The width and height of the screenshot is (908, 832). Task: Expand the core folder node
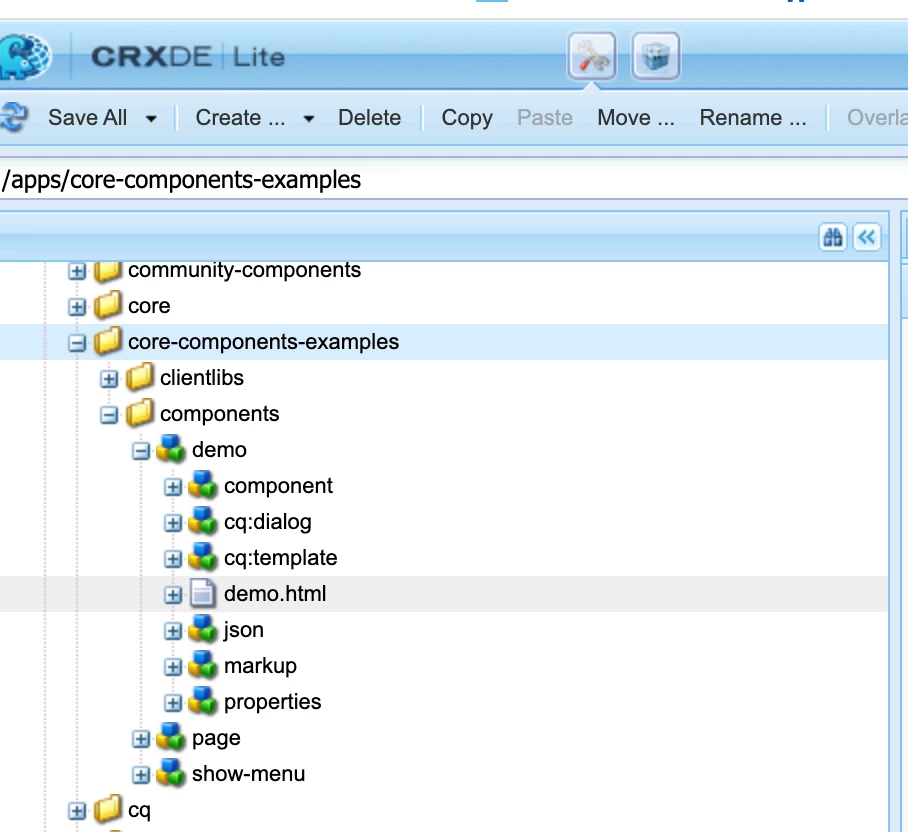click(76, 307)
